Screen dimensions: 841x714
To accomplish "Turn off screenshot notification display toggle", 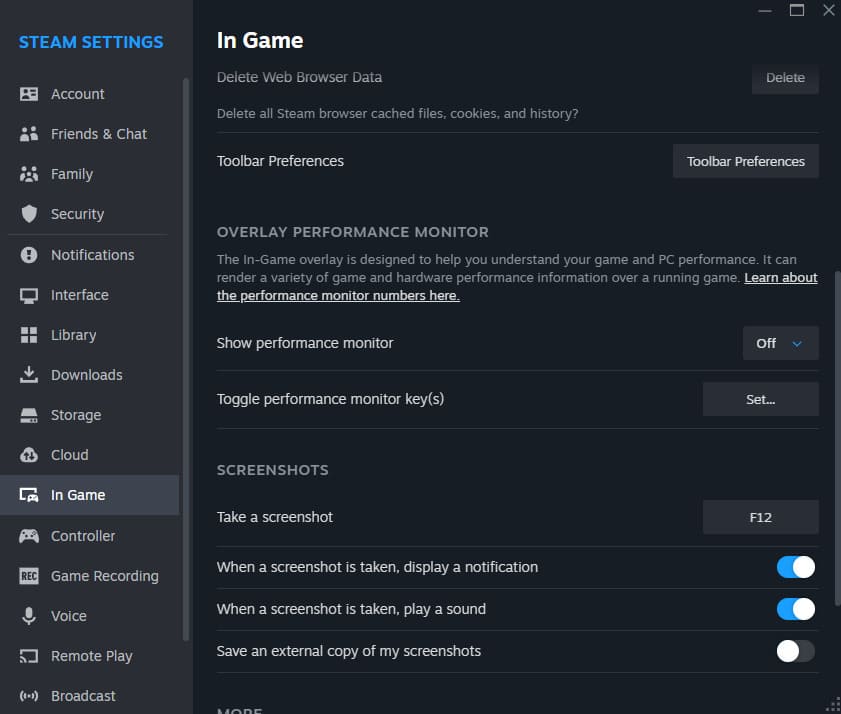I will click(x=795, y=567).
